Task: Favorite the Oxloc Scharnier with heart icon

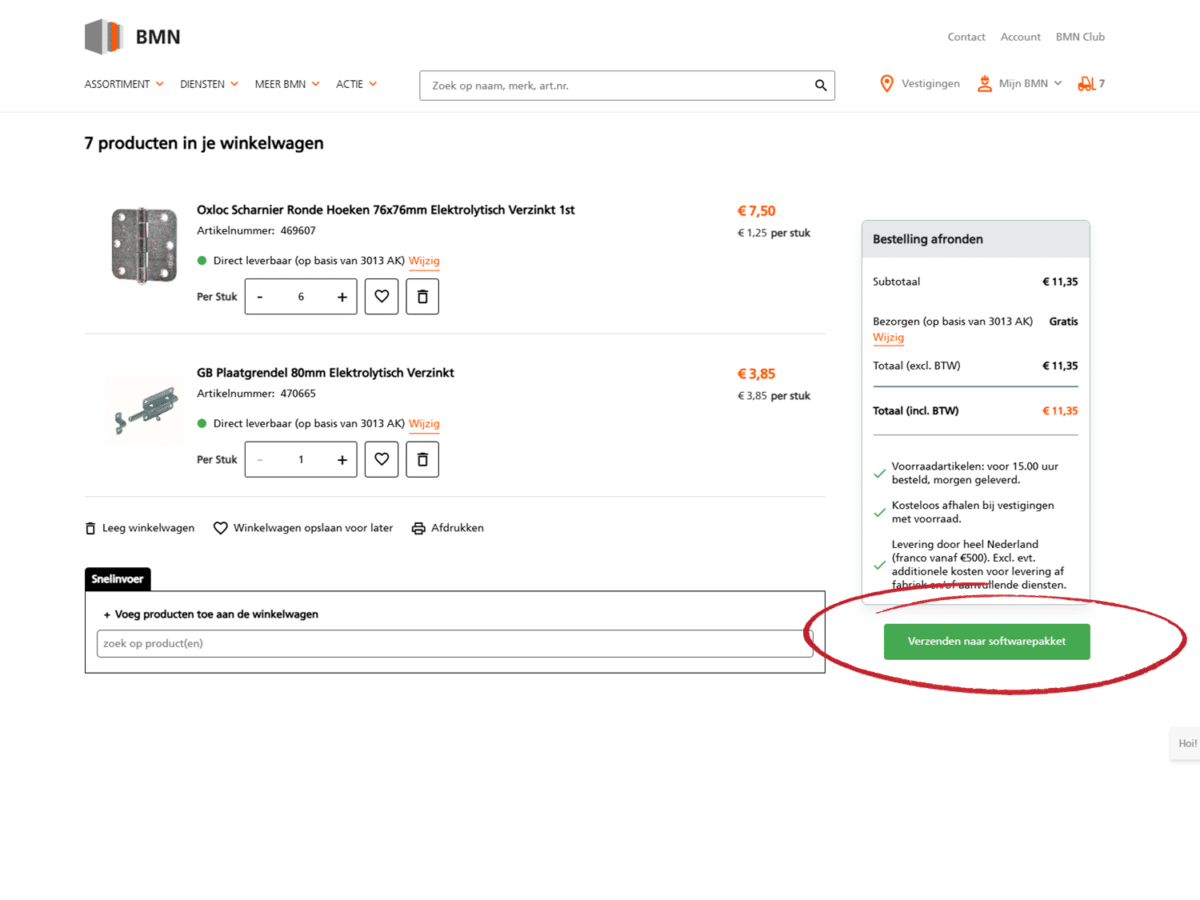Action: coord(382,297)
